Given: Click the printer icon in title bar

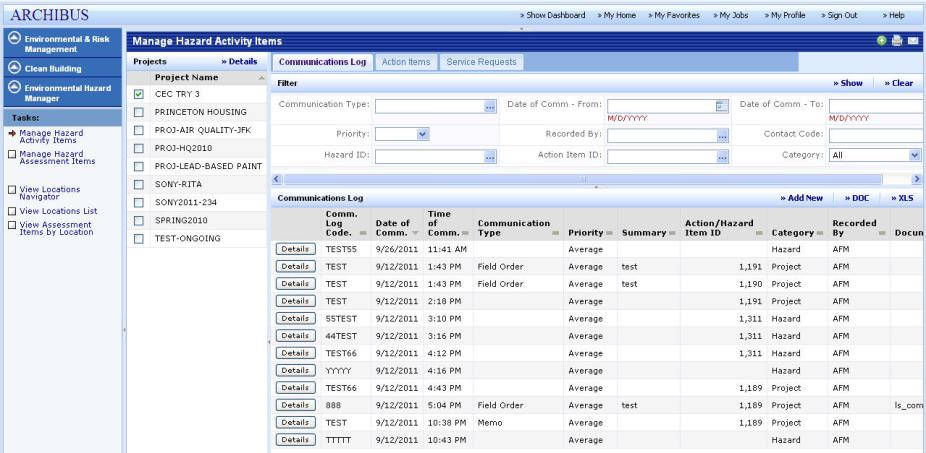Looking at the screenshot, I should click(897, 41).
